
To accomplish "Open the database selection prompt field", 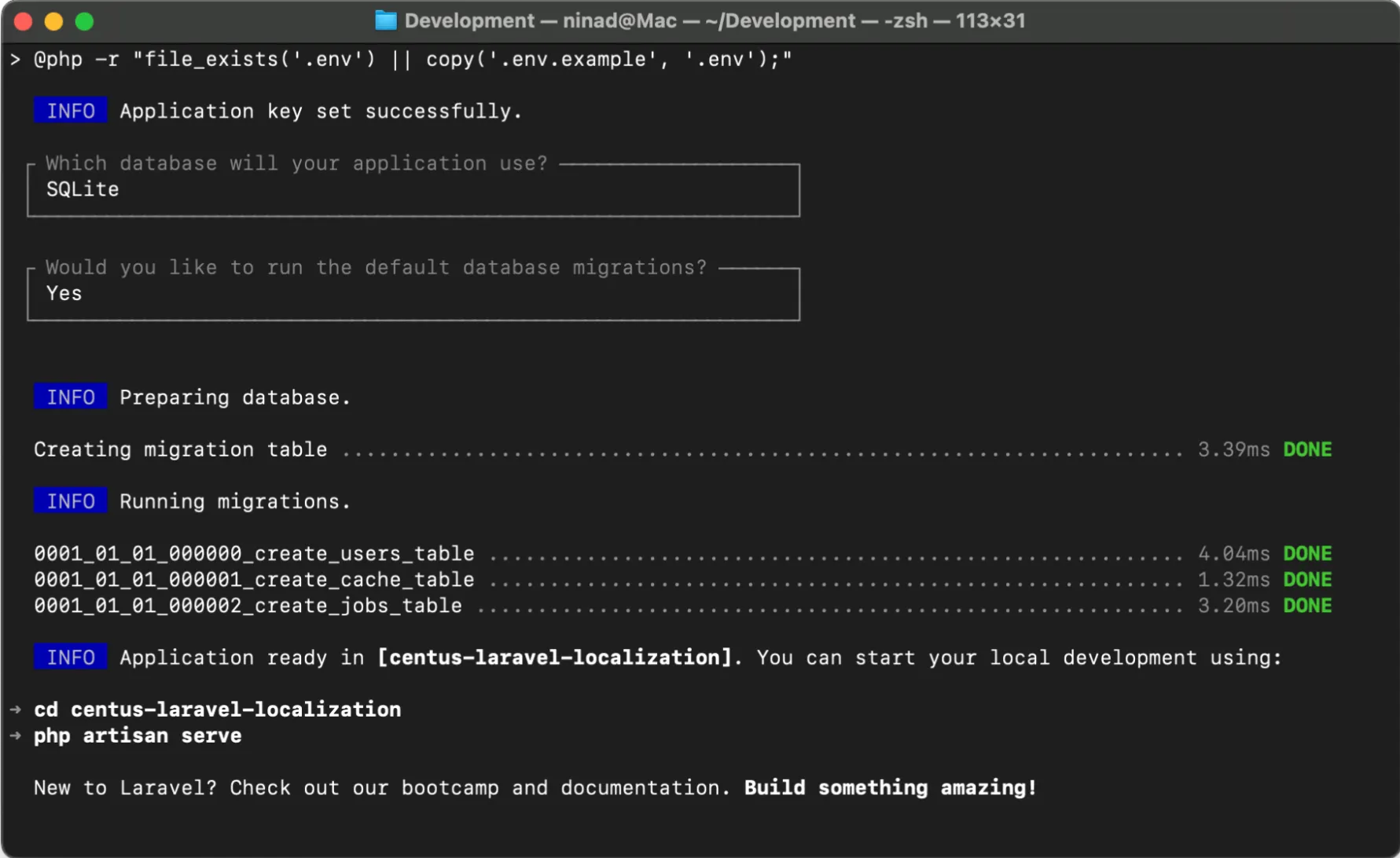I will pyautogui.click(x=413, y=189).
